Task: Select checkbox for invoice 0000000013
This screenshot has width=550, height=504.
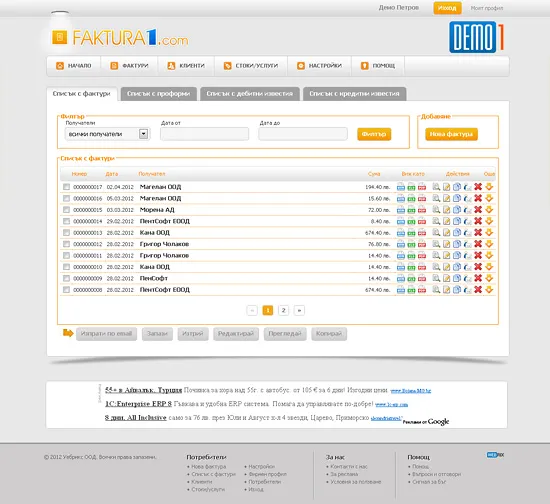Action: tap(66, 233)
